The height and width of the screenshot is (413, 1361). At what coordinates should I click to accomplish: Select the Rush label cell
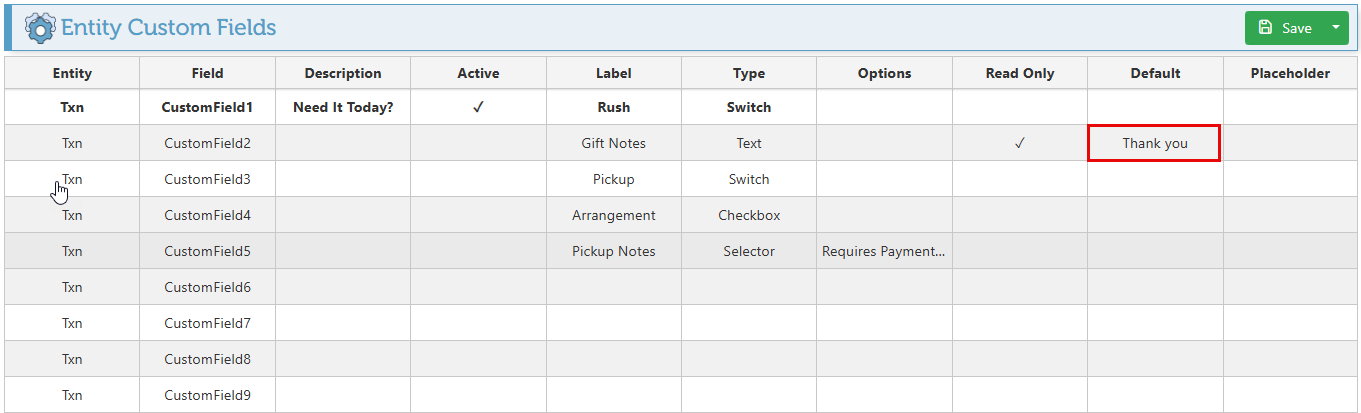click(613, 107)
